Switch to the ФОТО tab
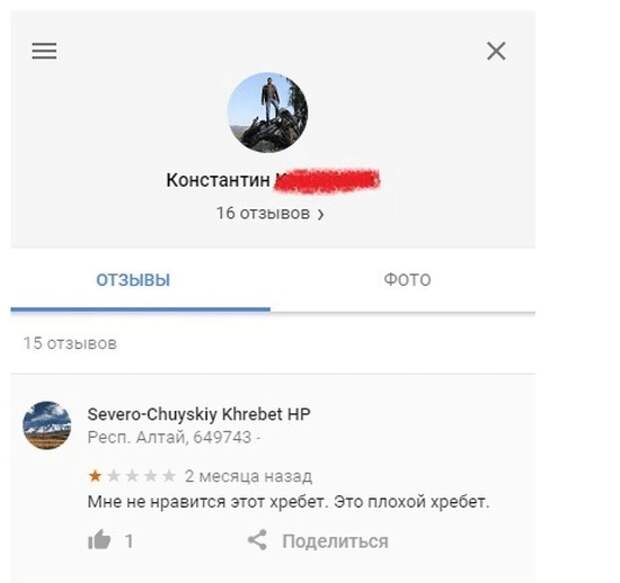 point(407,280)
